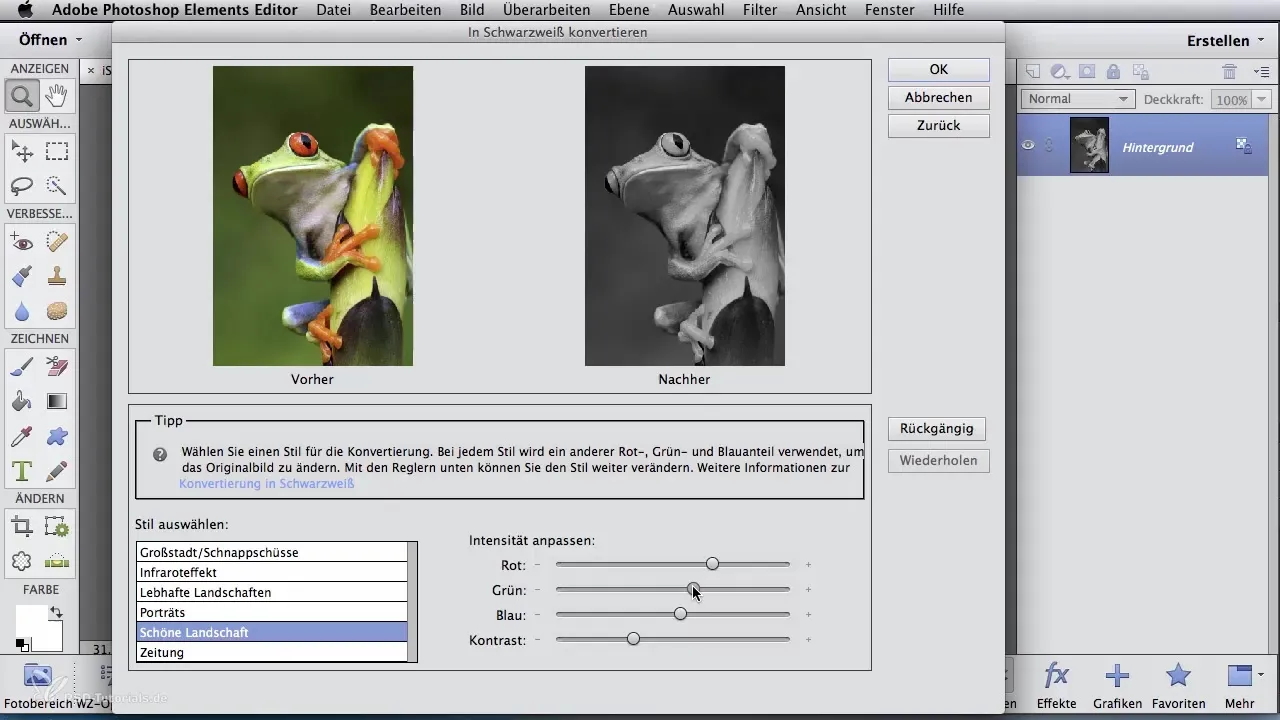The image size is (1280, 720).
Task: Open adjustment layer dropdown
Action: [1060, 71]
